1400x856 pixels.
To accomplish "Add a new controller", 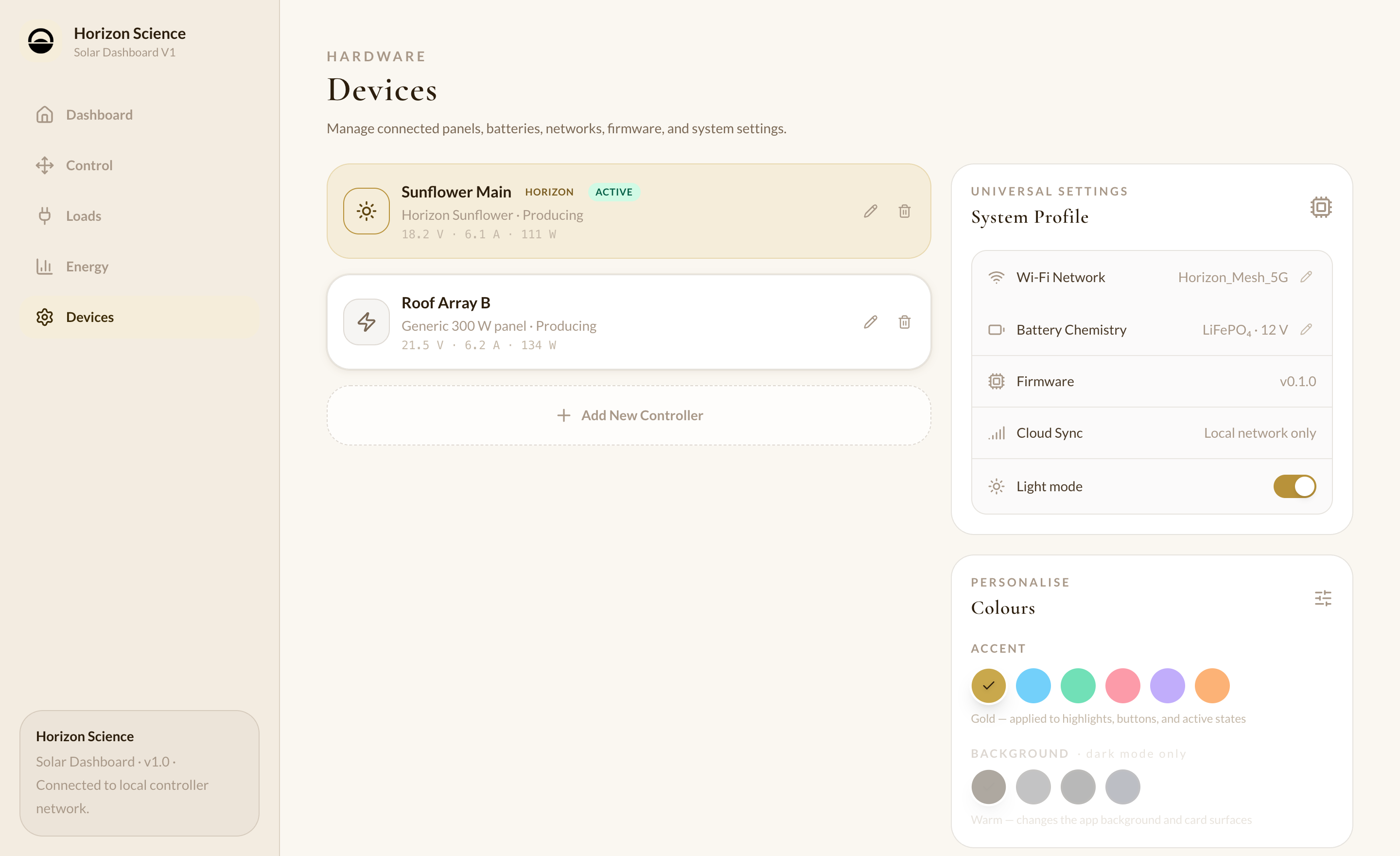I will pyautogui.click(x=629, y=415).
